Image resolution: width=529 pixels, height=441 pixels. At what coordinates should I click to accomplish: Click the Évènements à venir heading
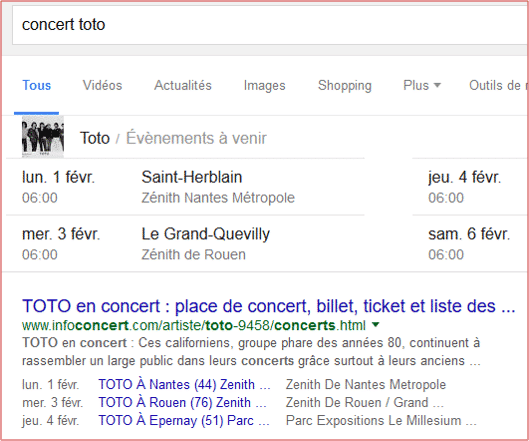196,138
